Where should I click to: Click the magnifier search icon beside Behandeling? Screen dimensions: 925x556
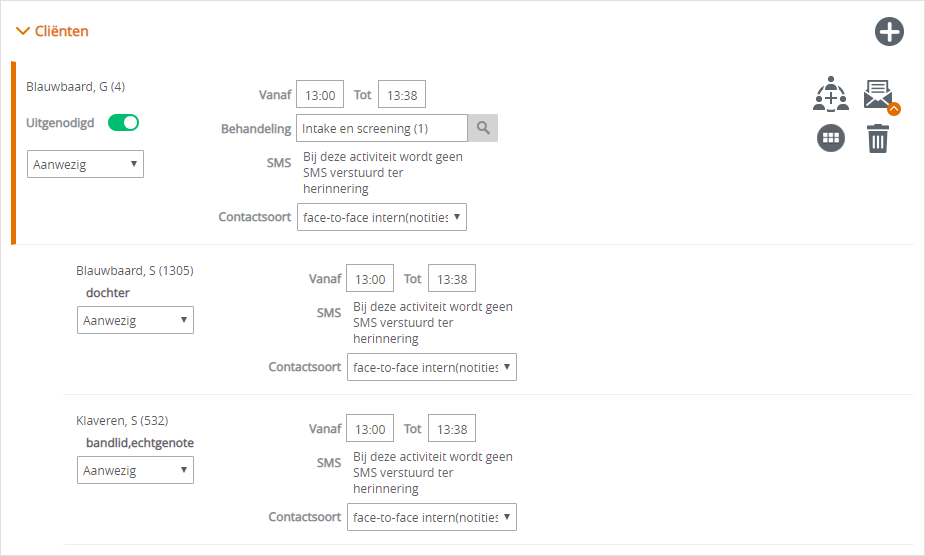point(483,128)
